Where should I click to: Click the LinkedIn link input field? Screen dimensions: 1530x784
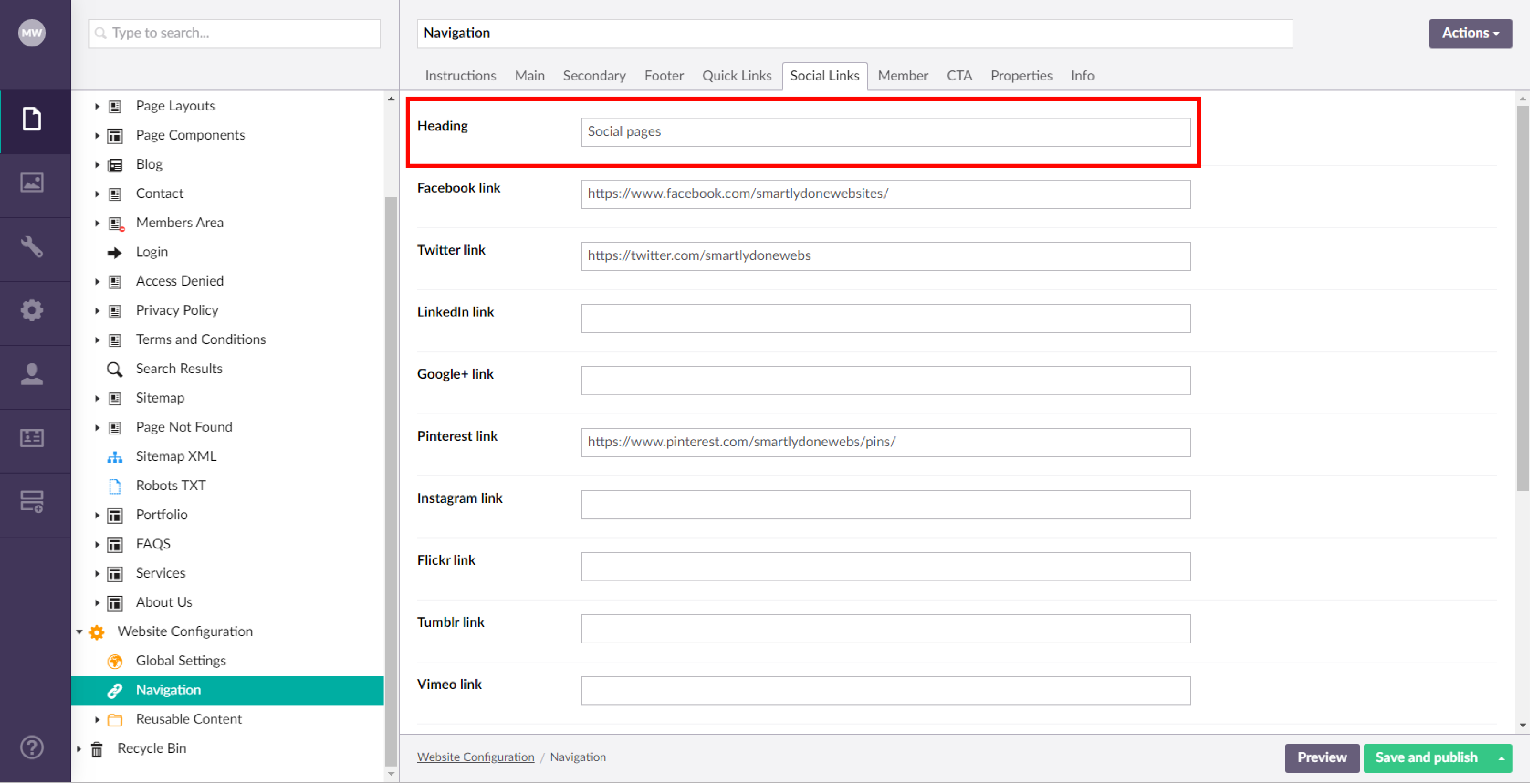pos(886,318)
